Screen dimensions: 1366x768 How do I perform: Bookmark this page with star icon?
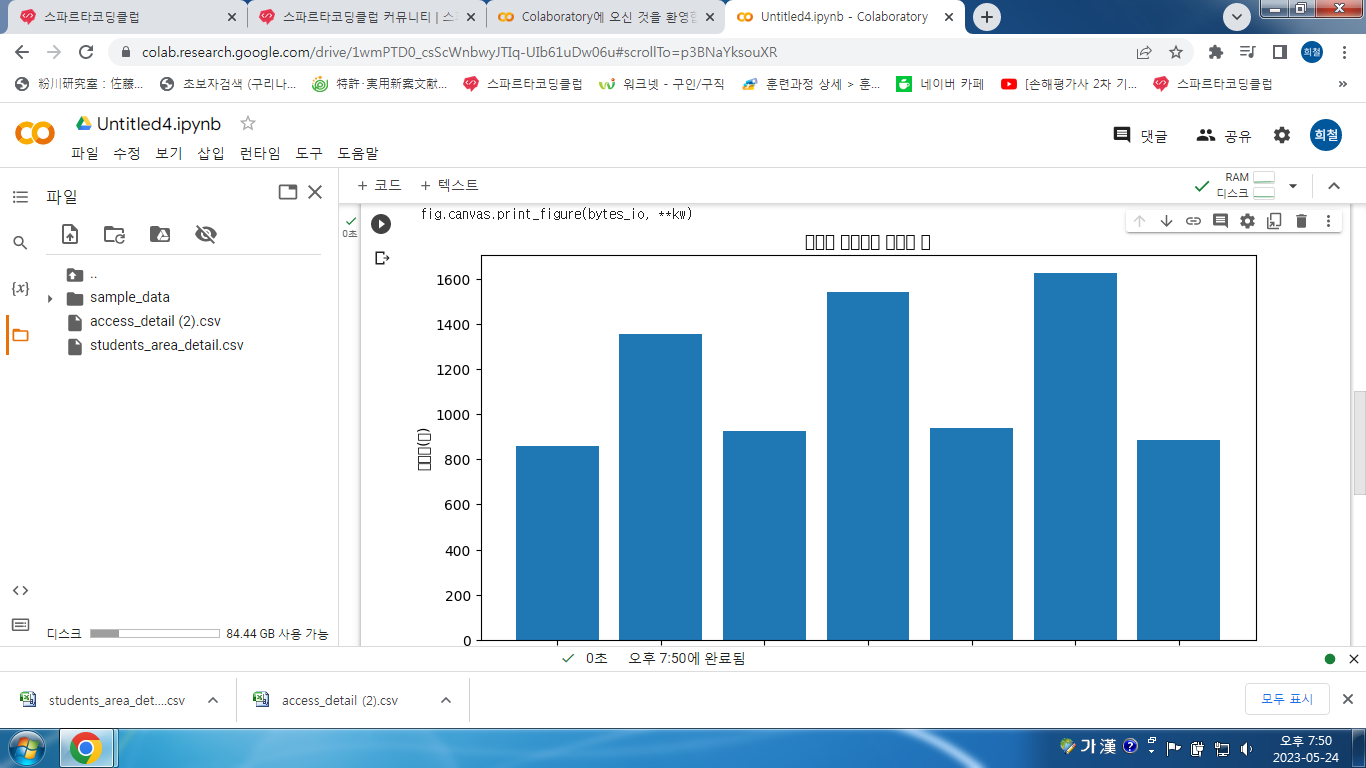tap(1176, 52)
